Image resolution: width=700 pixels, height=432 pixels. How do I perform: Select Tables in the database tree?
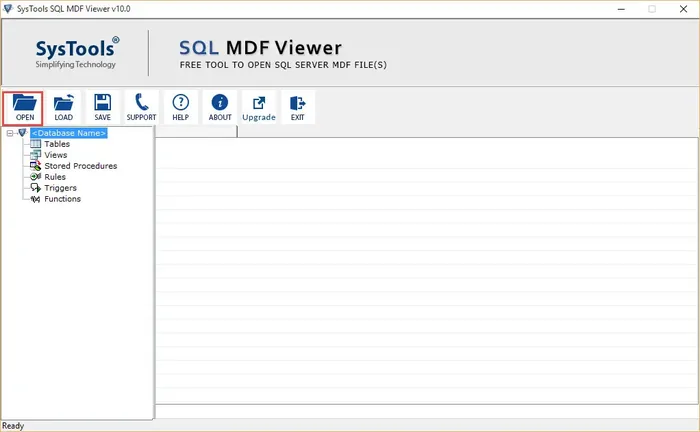tap(57, 144)
